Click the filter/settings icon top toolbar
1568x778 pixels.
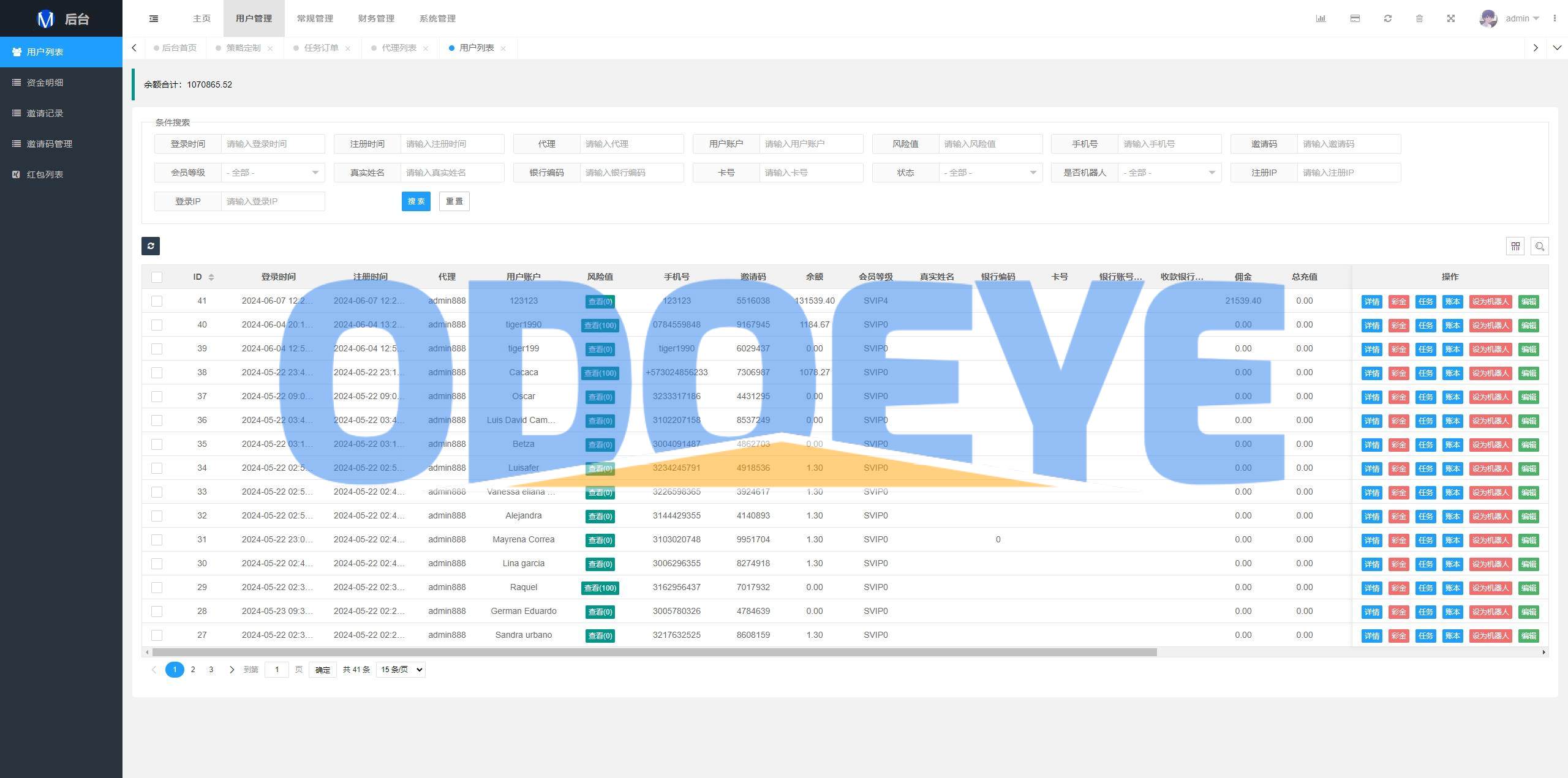coord(1516,246)
